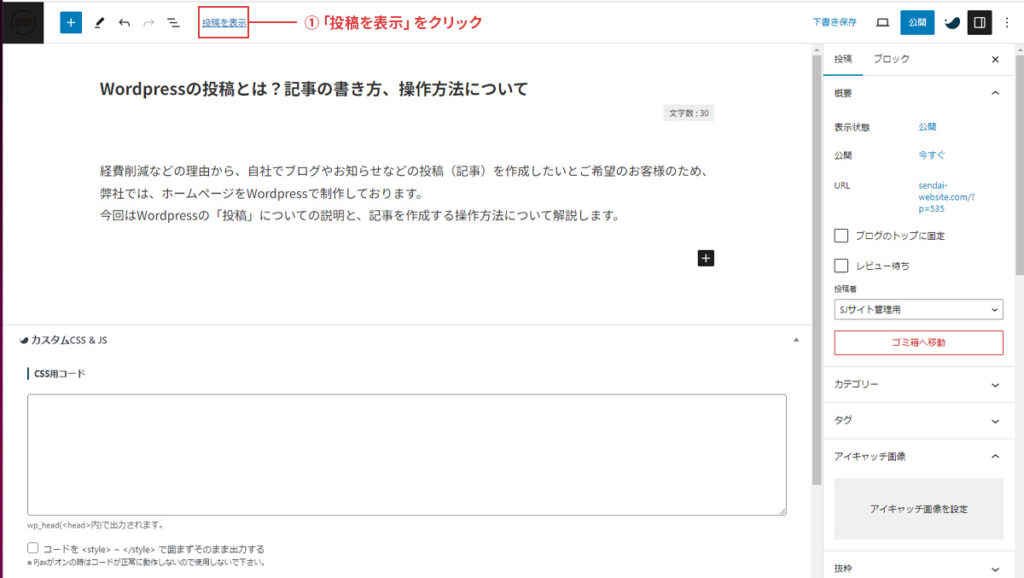Select the pencil Tools icon
The height and width of the screenshot is (578, 1024).
pyautogui.click(x=99, y=22)
